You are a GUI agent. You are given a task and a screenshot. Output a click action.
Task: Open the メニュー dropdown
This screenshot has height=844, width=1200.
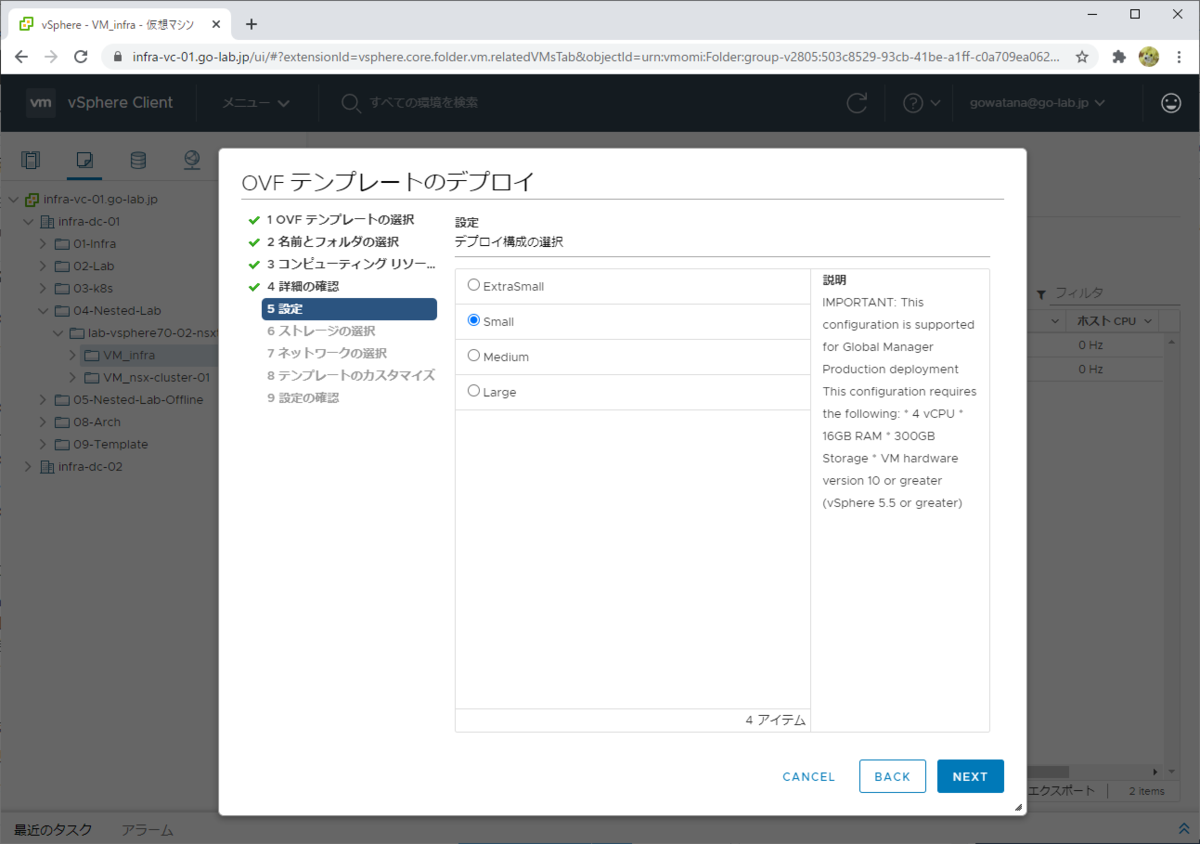click(256, 102)
